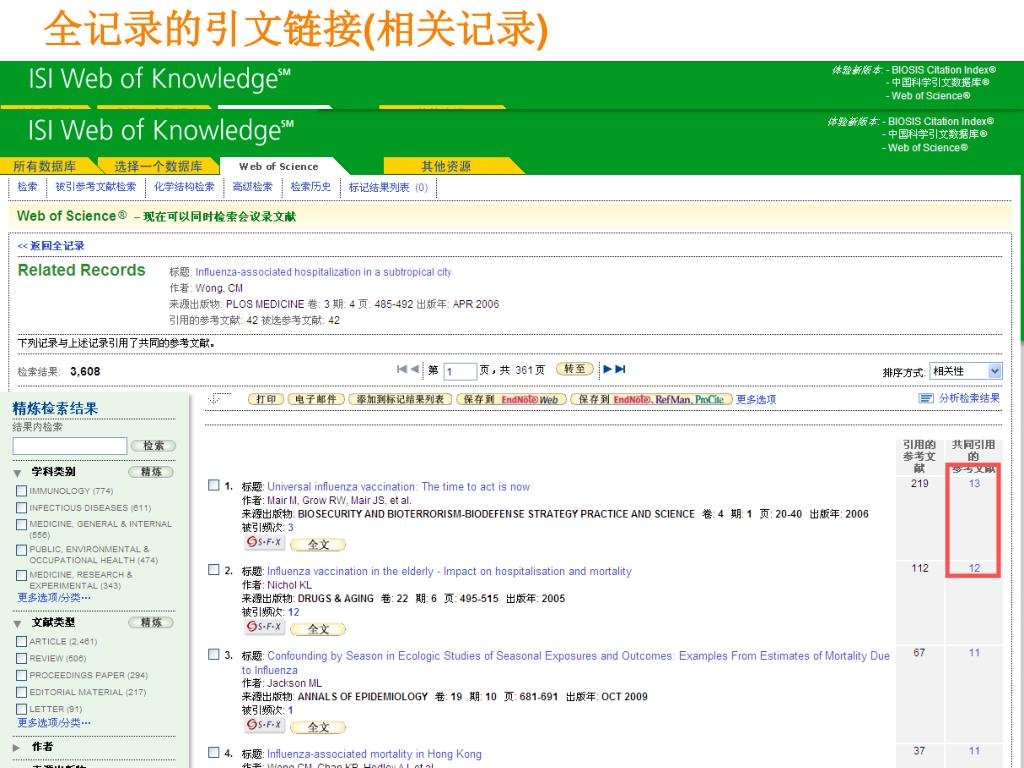The width and height of the screenshot is (1024, 768).
Task: Click in the page number field
Action: pos(460,371)
